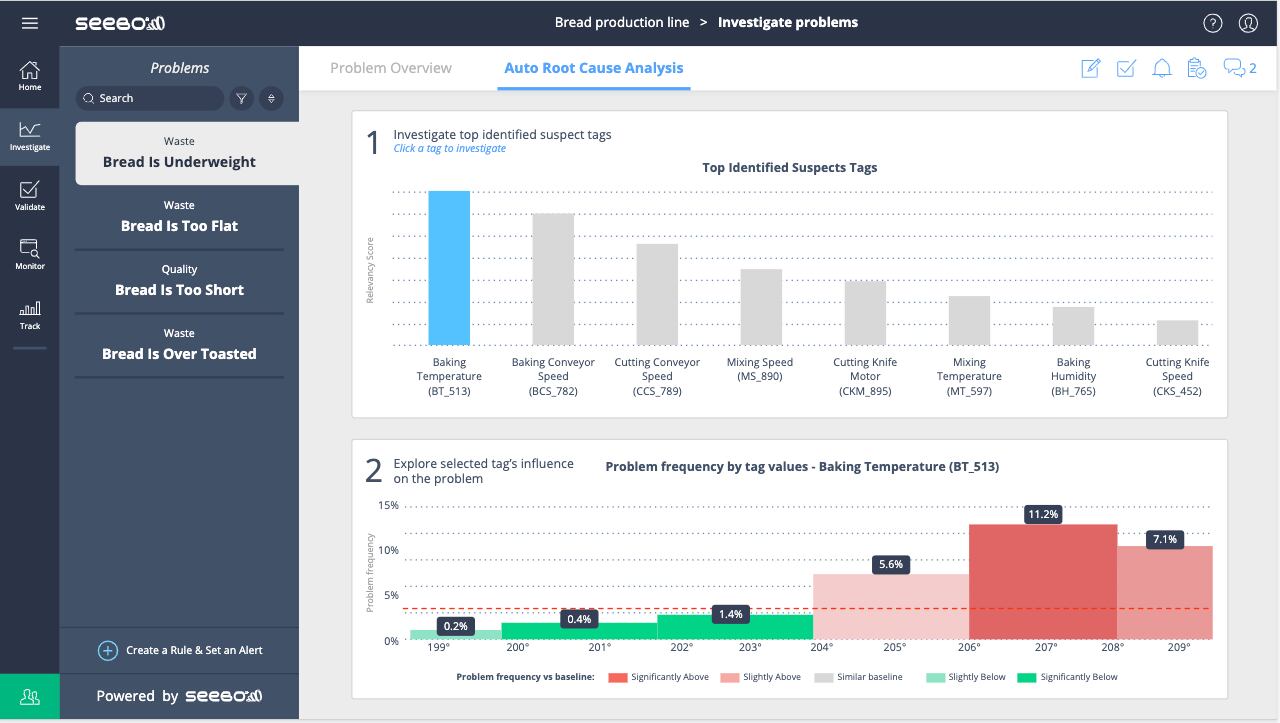Screen dimensions: 1280x723
Task: Click the checkbox task icon in toolbar
Action: pos(1126,69)
